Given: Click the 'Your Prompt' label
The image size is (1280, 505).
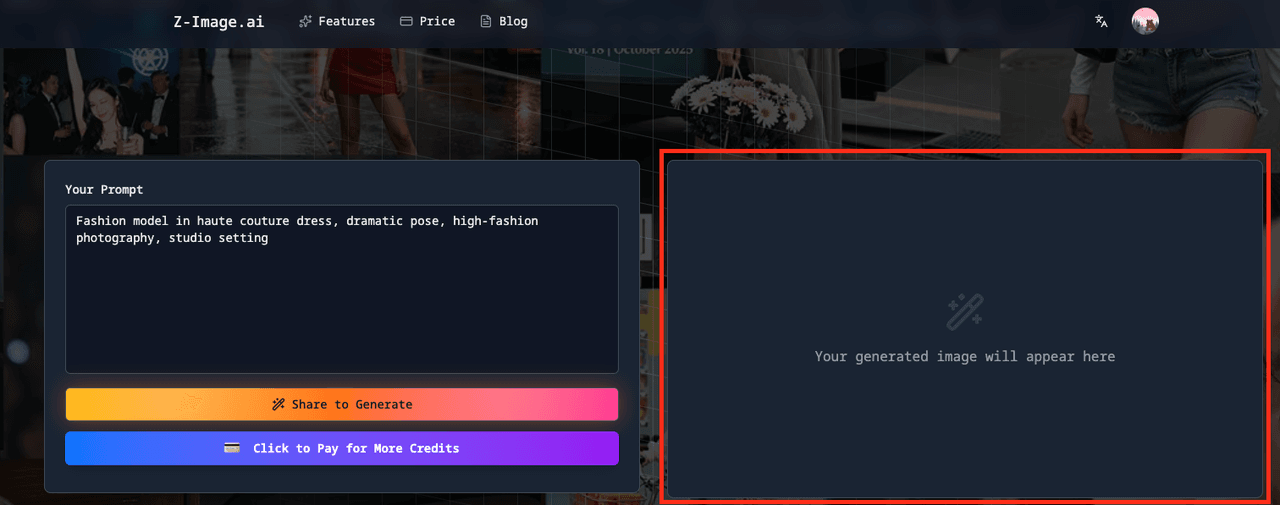Looking at the screenshot, I should 104,189.
